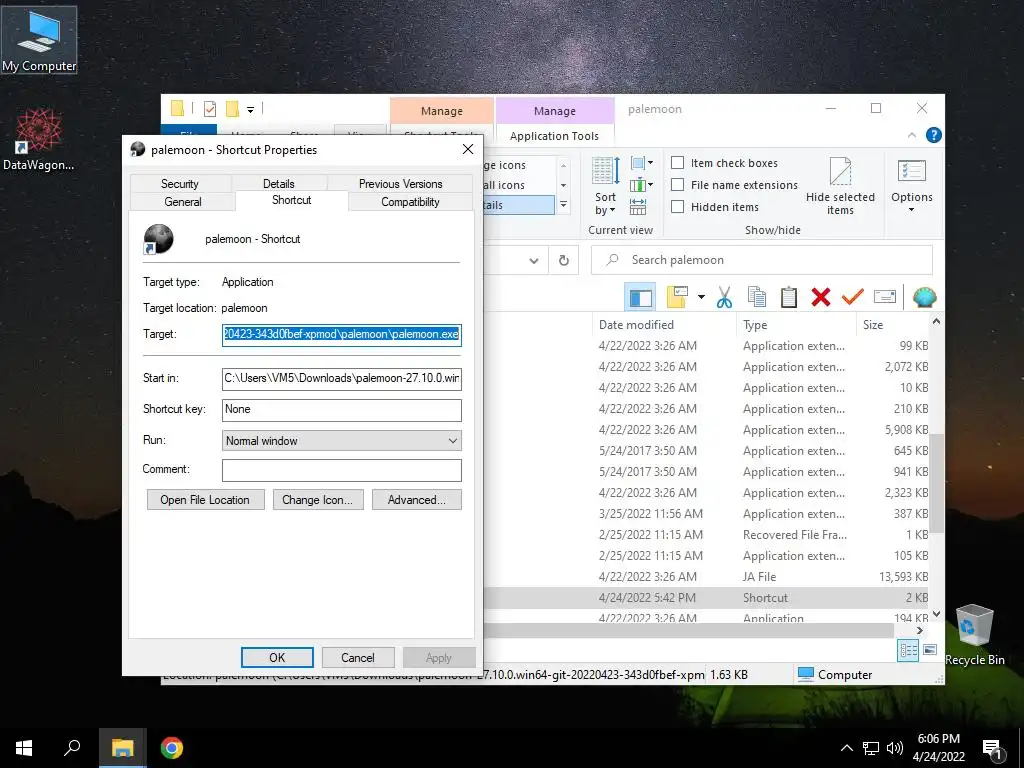Open the Compatibility tab
Screen dimensions: 1024x768
410,202
